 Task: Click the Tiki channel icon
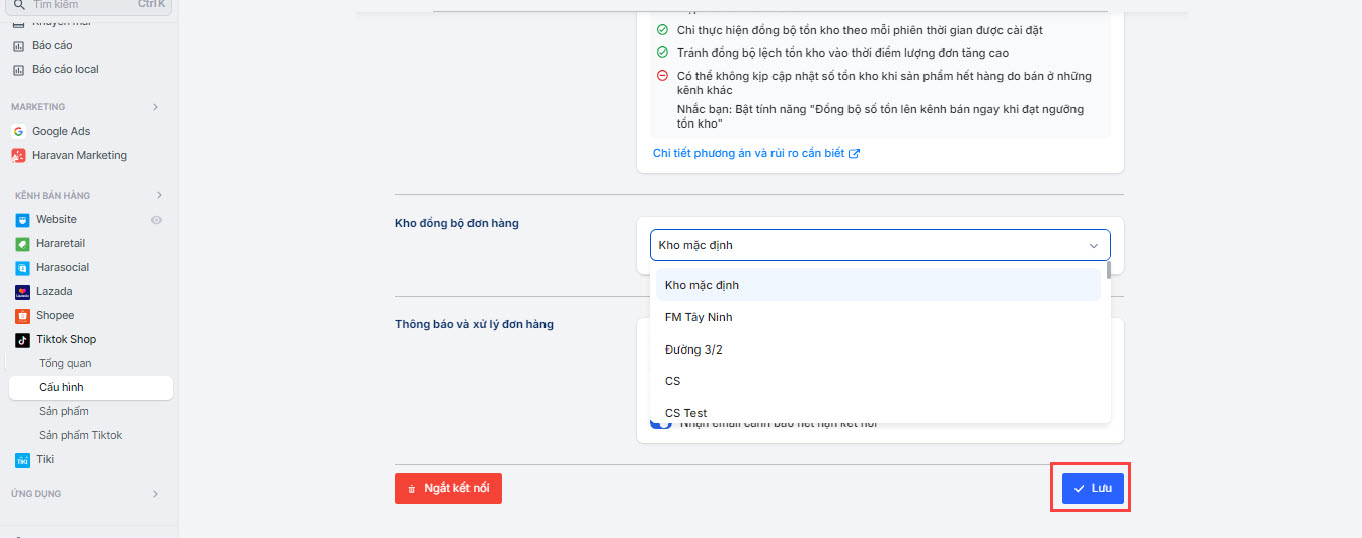(x=22, y=459)
